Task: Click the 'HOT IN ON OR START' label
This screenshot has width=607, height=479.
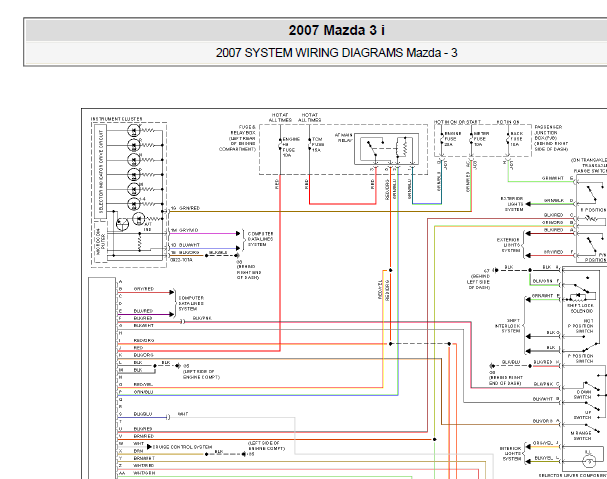Action: point(457,122)
